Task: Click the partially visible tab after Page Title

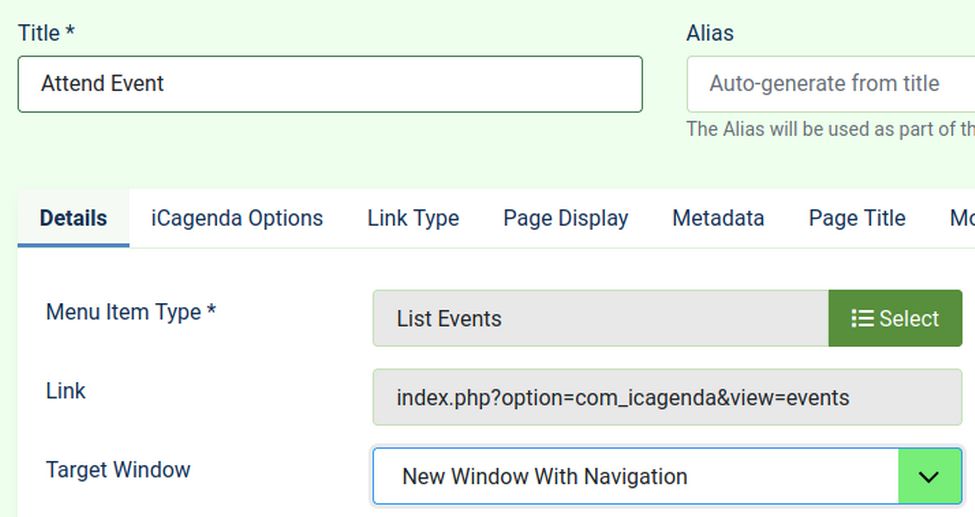Action: (x=961, y=218)
